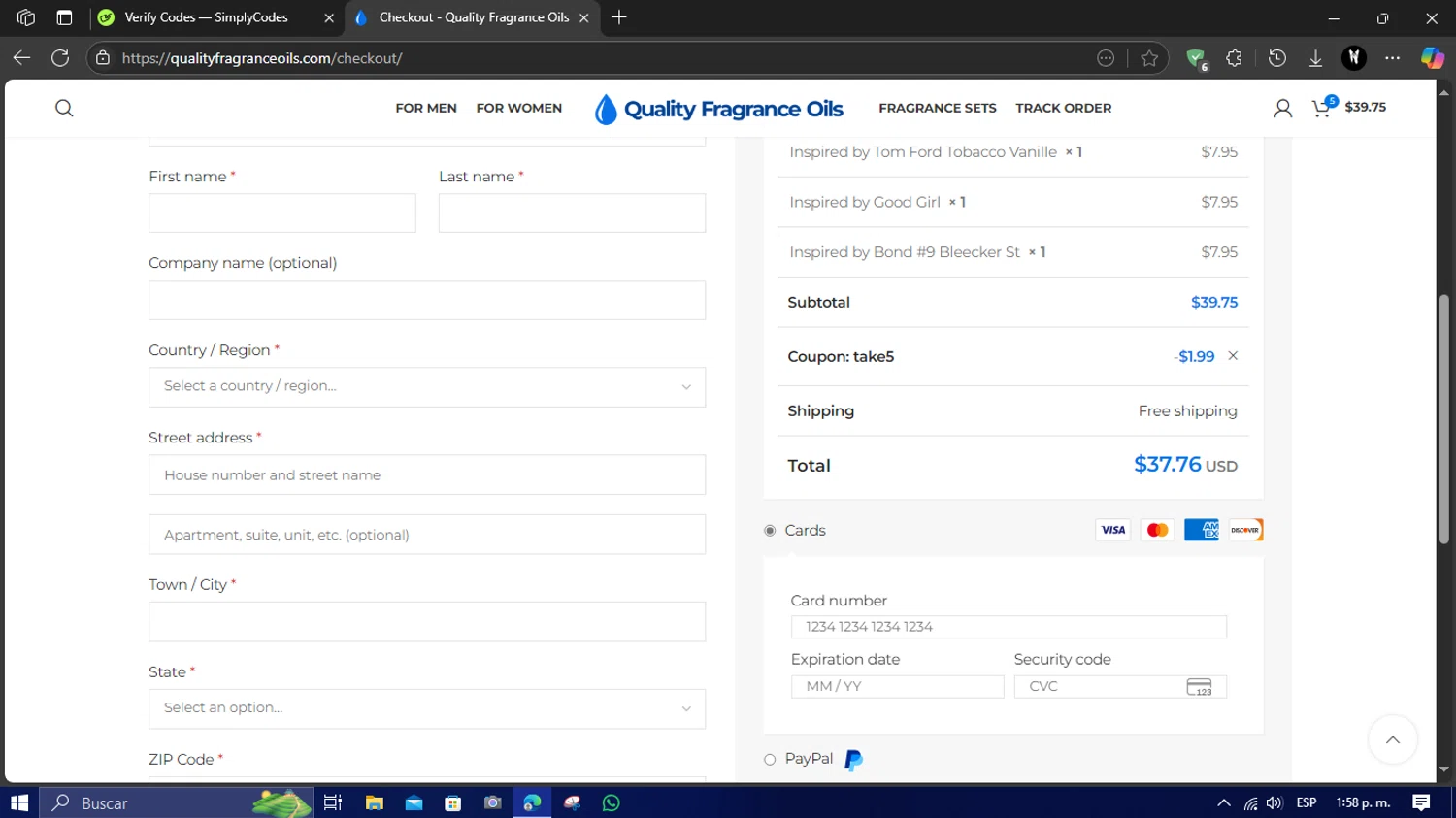This screenshot has height=818, width=1456.
Task: Click the First name input field
Action: [x=282, y=213]
